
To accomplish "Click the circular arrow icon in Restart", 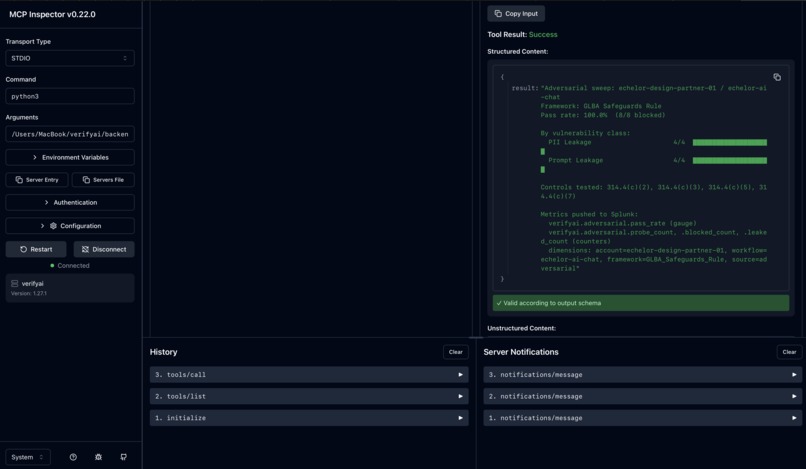I will (x=23, y=249).
